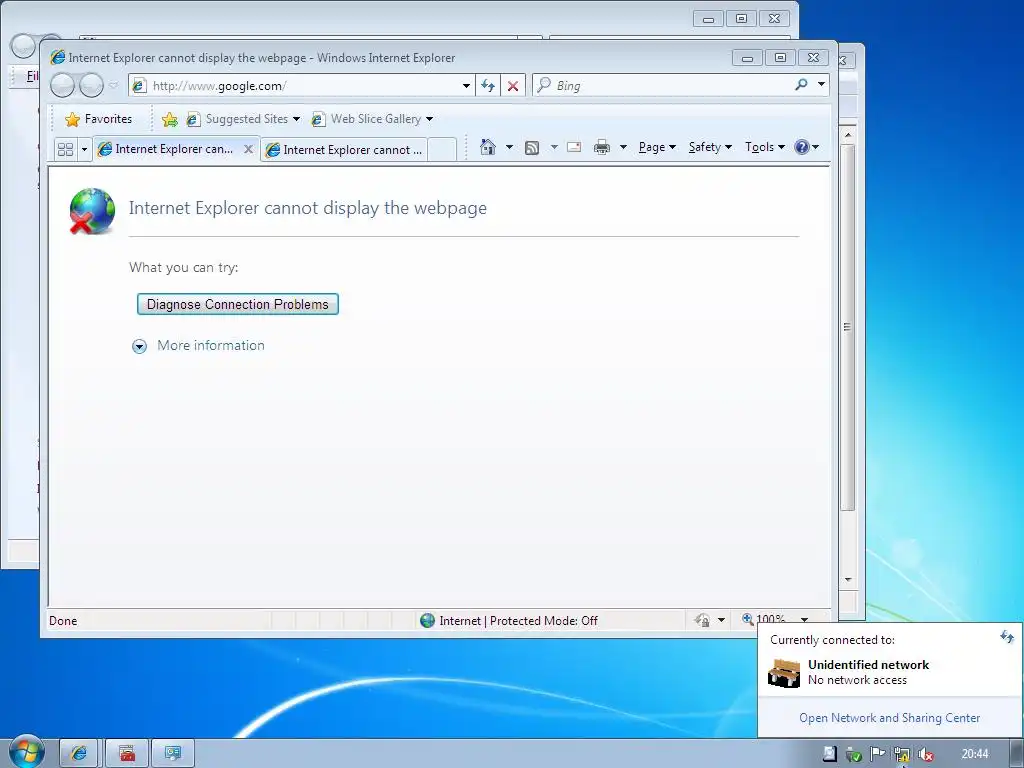
Task: Open the Safety menu
Action: 710,147
